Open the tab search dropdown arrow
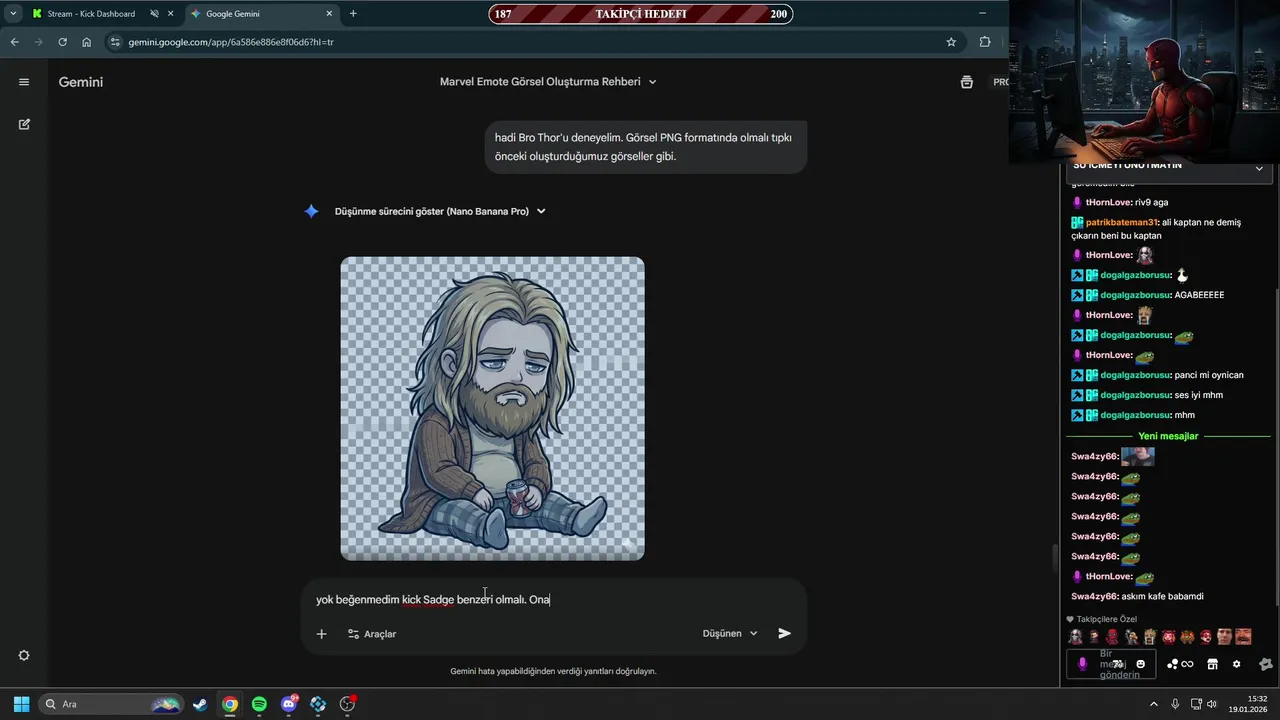 click(x=12, y=14)
